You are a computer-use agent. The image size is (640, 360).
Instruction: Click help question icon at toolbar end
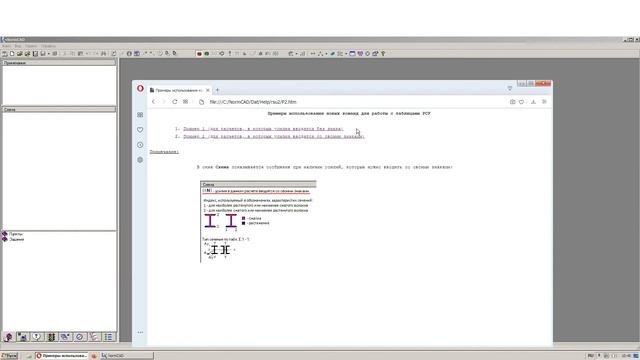pyautogui.click(x=383, y=53)
